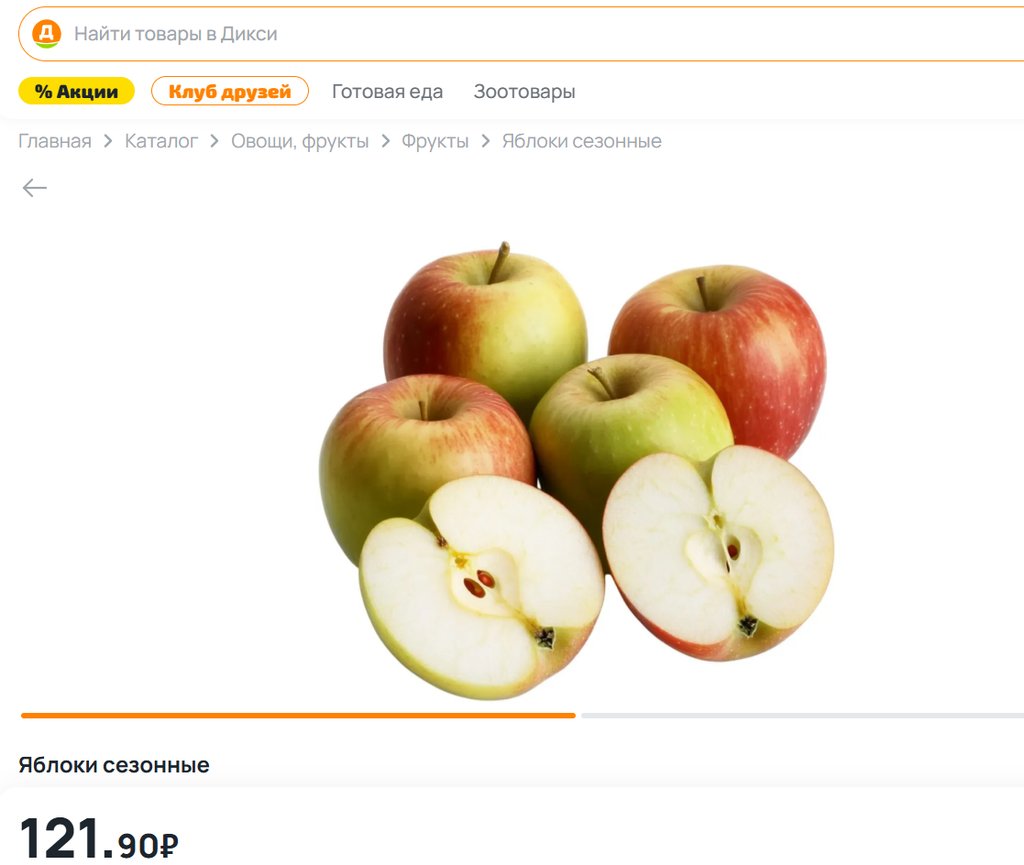Click the Dixy logo icon in search bar
This screenshot has height=865, width=1024.
(46, 33)
